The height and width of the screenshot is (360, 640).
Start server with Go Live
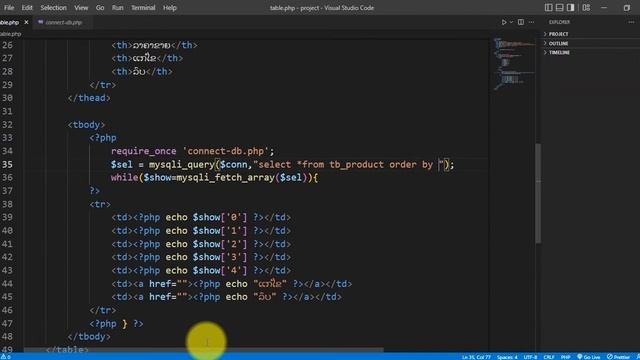[x=589, y=357]
